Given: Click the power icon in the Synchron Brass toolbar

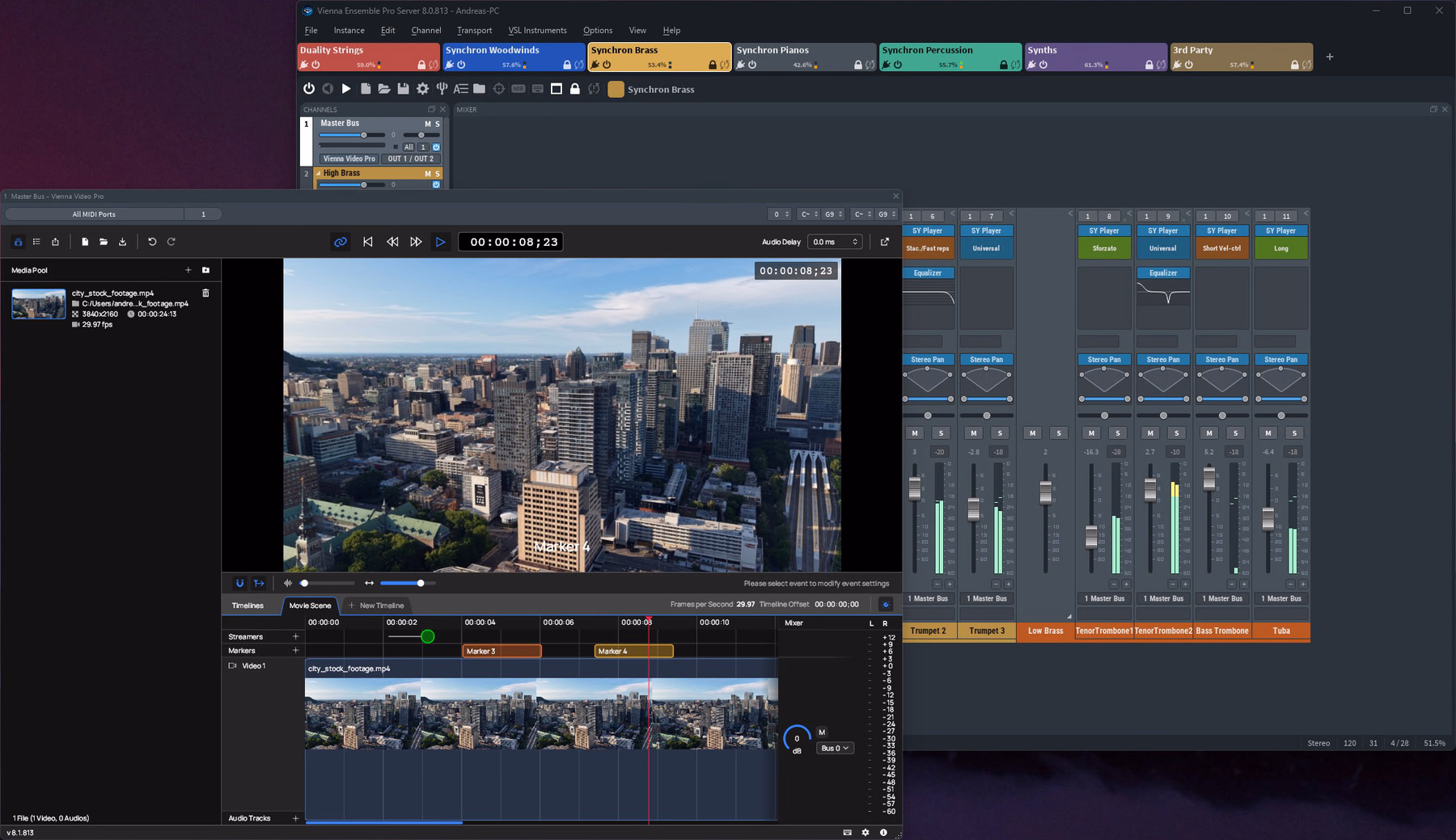Looking at the screenshot, I should point(309,89).
